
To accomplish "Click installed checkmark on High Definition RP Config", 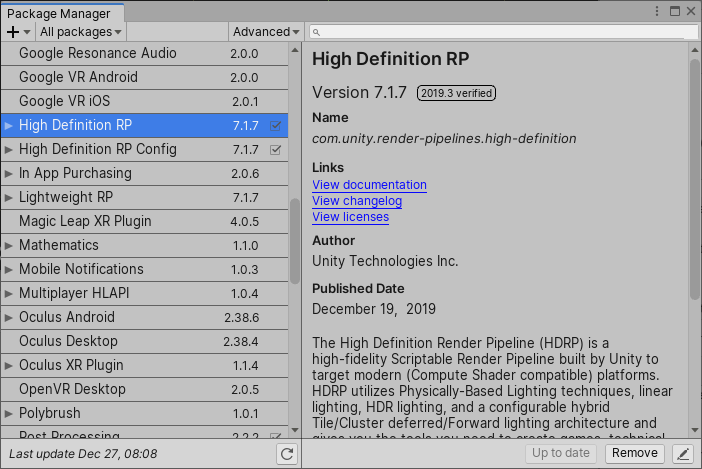I will pos(276,149).
